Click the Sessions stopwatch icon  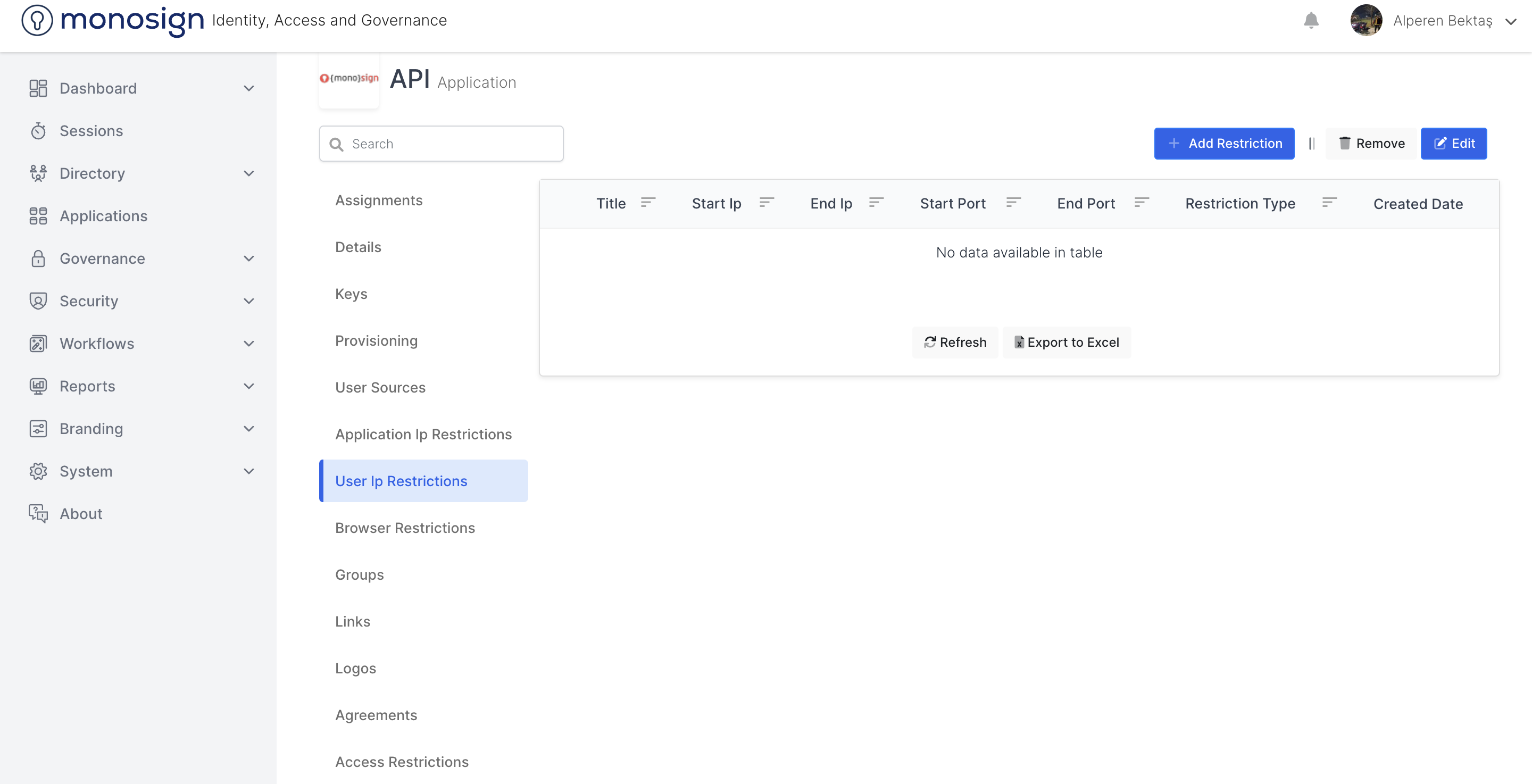[38, 131]
